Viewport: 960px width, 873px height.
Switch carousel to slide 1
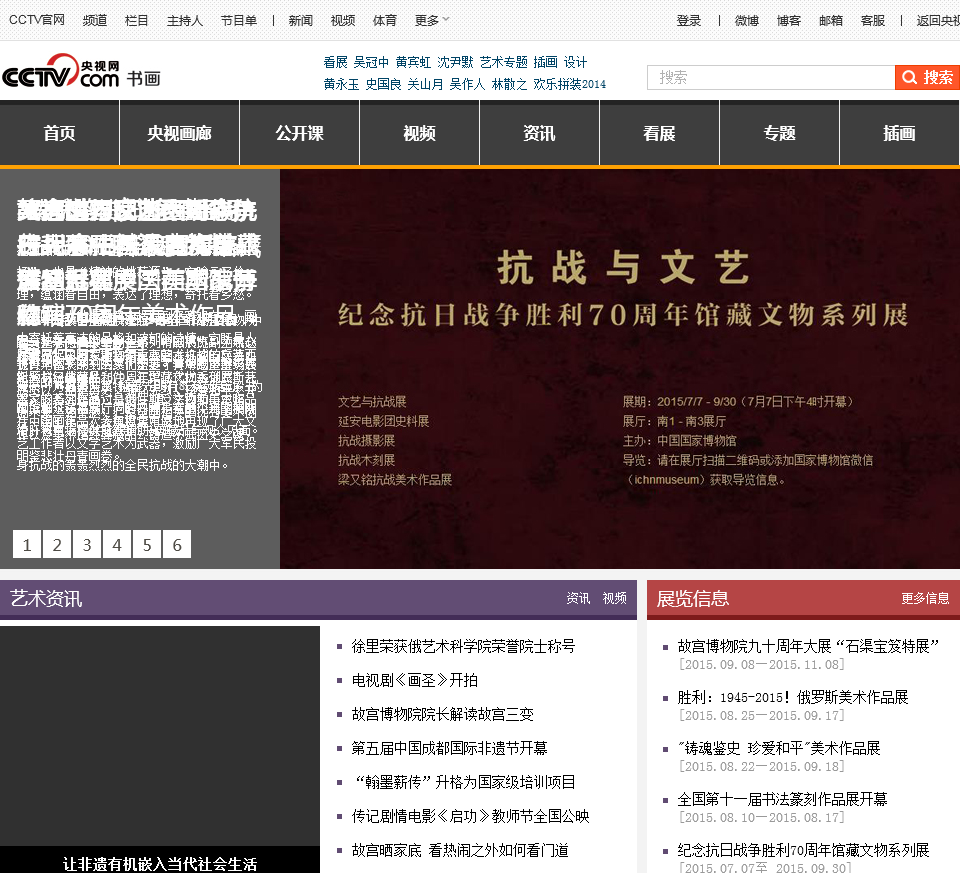coord(27,544)
